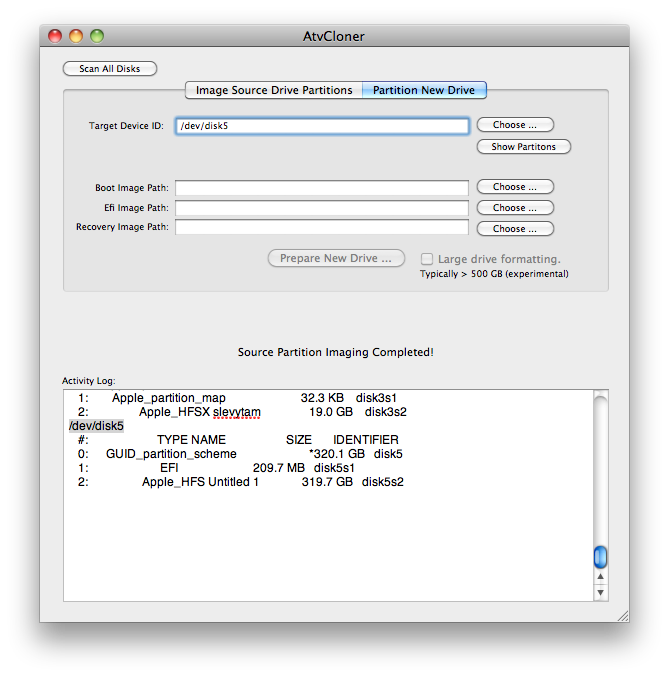Open Choose dialog for Efi Image Path
Image resolution: width=669 pixels, height=677 pixels.
(515, 208)
